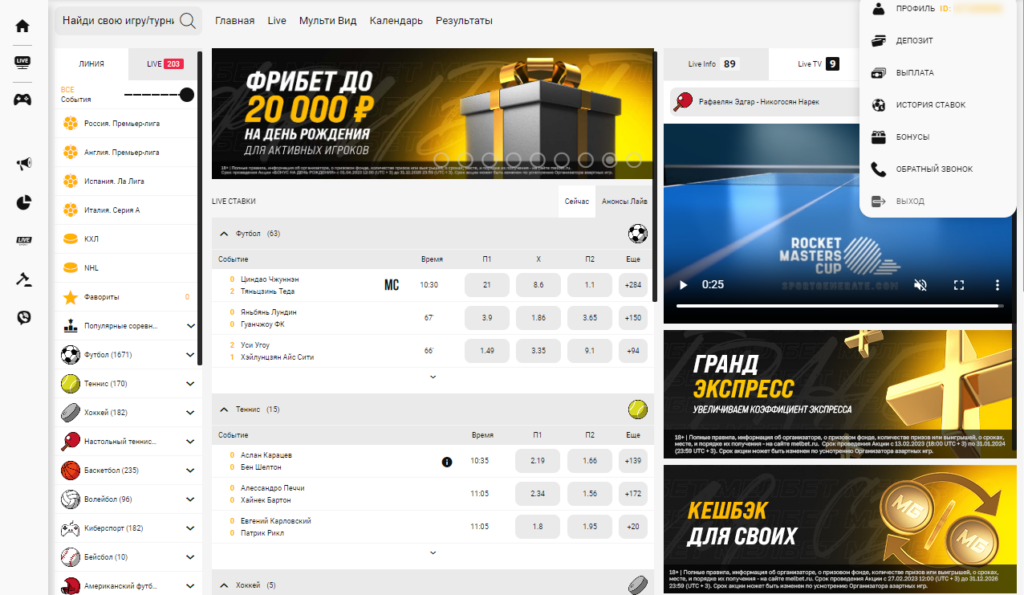Collapse the Теннис (15) live section
The height and width of the screenshot is (595, 1024).
pyautogui.click(x=224, y=410)
